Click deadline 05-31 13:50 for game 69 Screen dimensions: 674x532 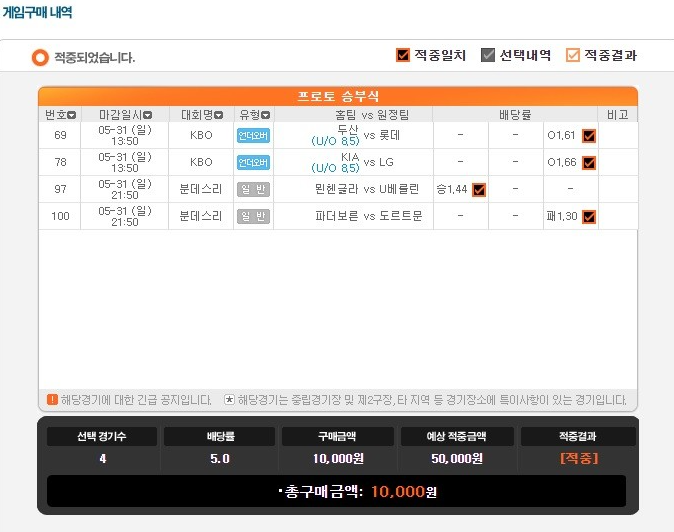pyautogui.click(x=125, y=135)
